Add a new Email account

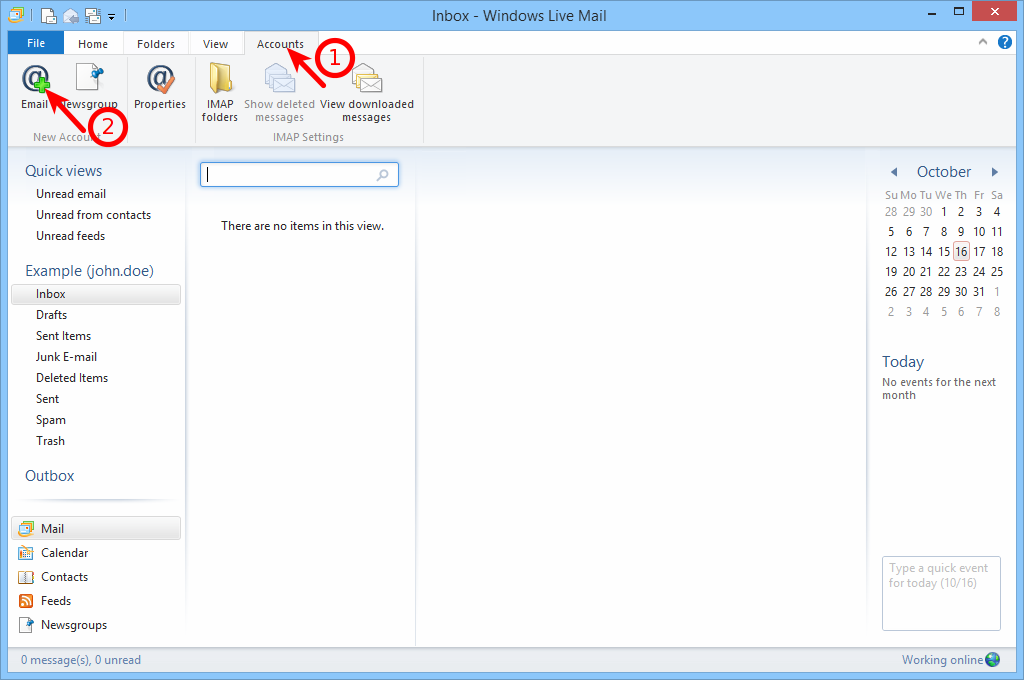coord(35,86)
